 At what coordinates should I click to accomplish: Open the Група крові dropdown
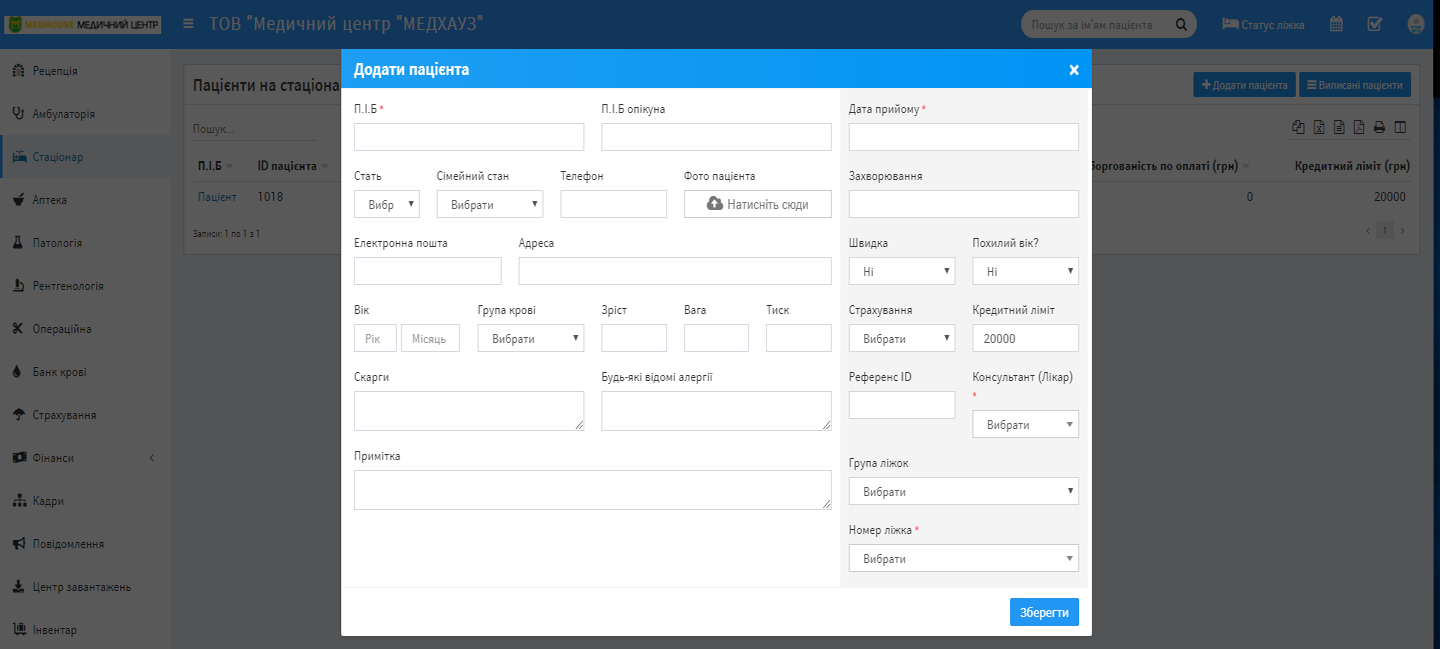point(531,338)
